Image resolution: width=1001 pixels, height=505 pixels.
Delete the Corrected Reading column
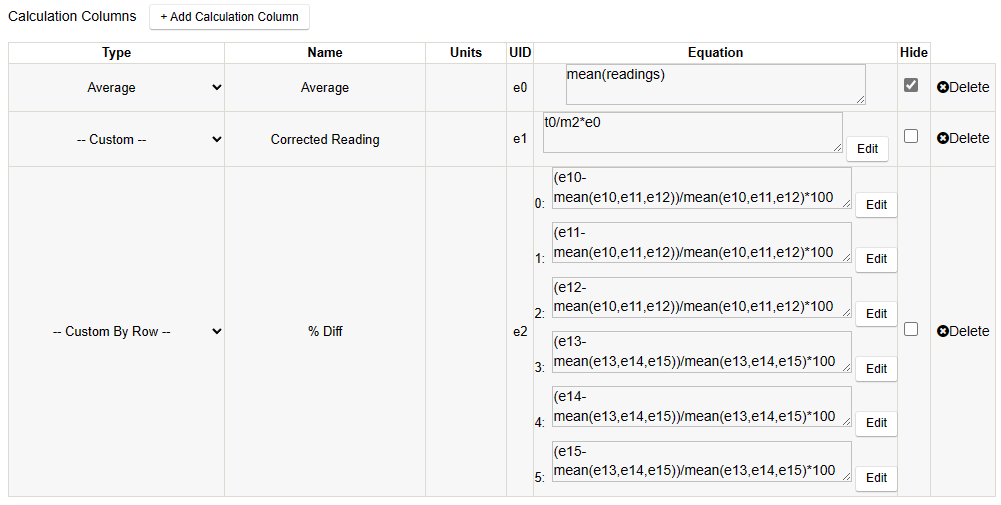coord(963,138)
